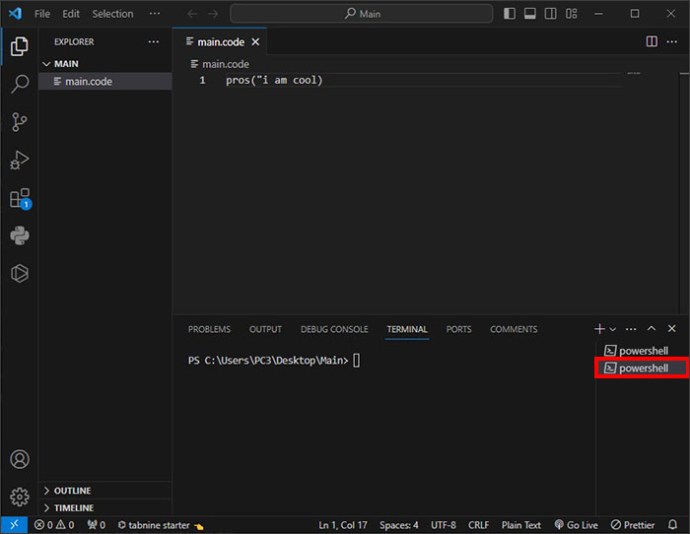Start Go Live server
This screenshot has height=534, width=690.
(576, 525)
